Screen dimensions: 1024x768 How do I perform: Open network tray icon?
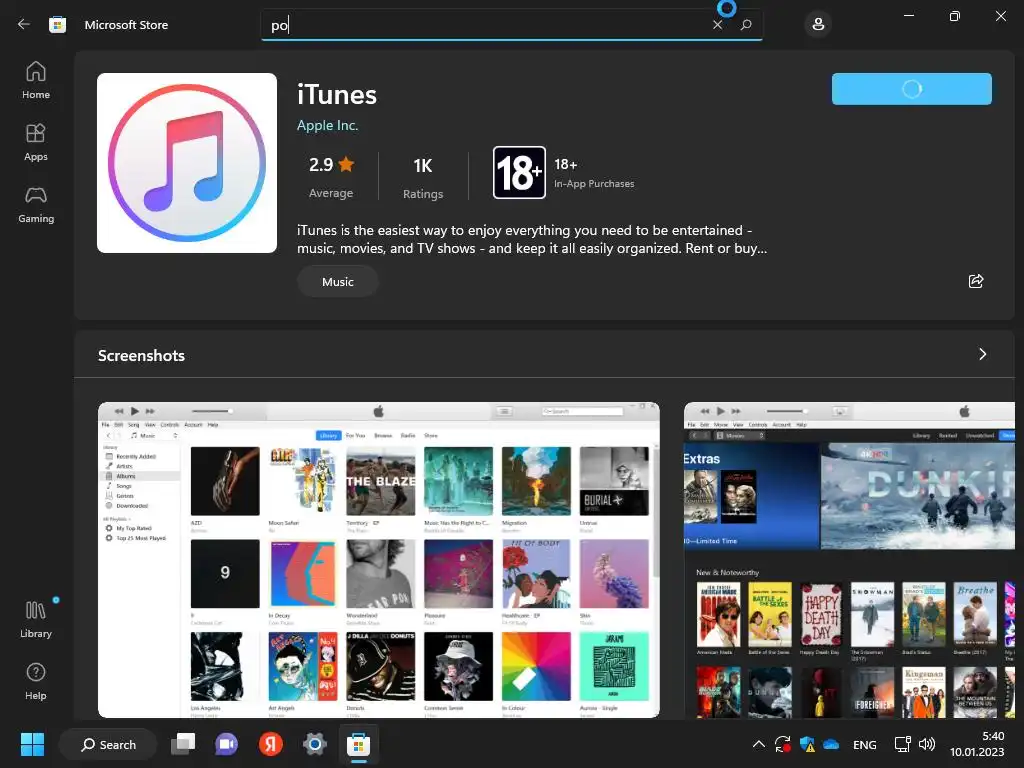click(903, 744)
